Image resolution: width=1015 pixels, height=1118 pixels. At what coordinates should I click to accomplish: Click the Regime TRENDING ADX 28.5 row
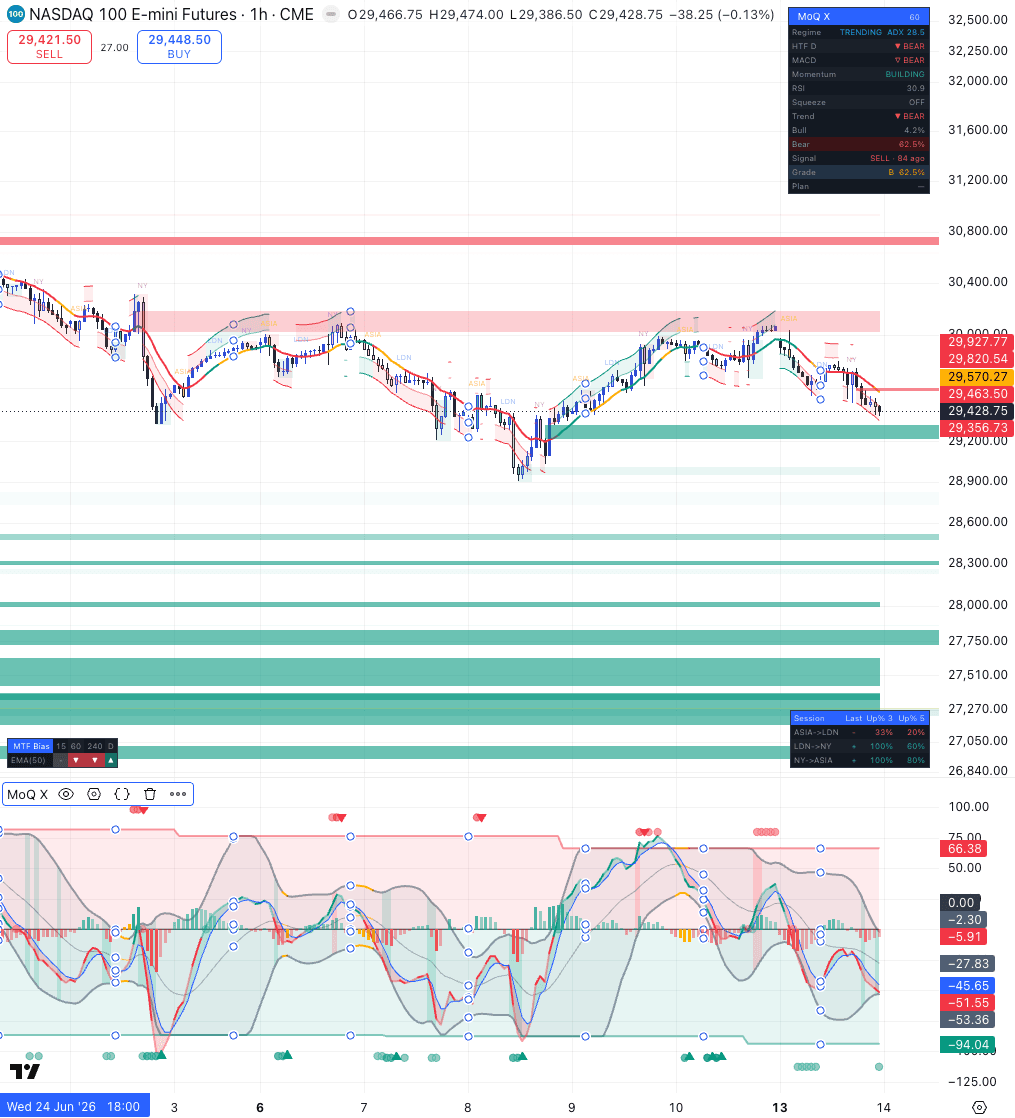pyautogui.click(x=858, y=32)
